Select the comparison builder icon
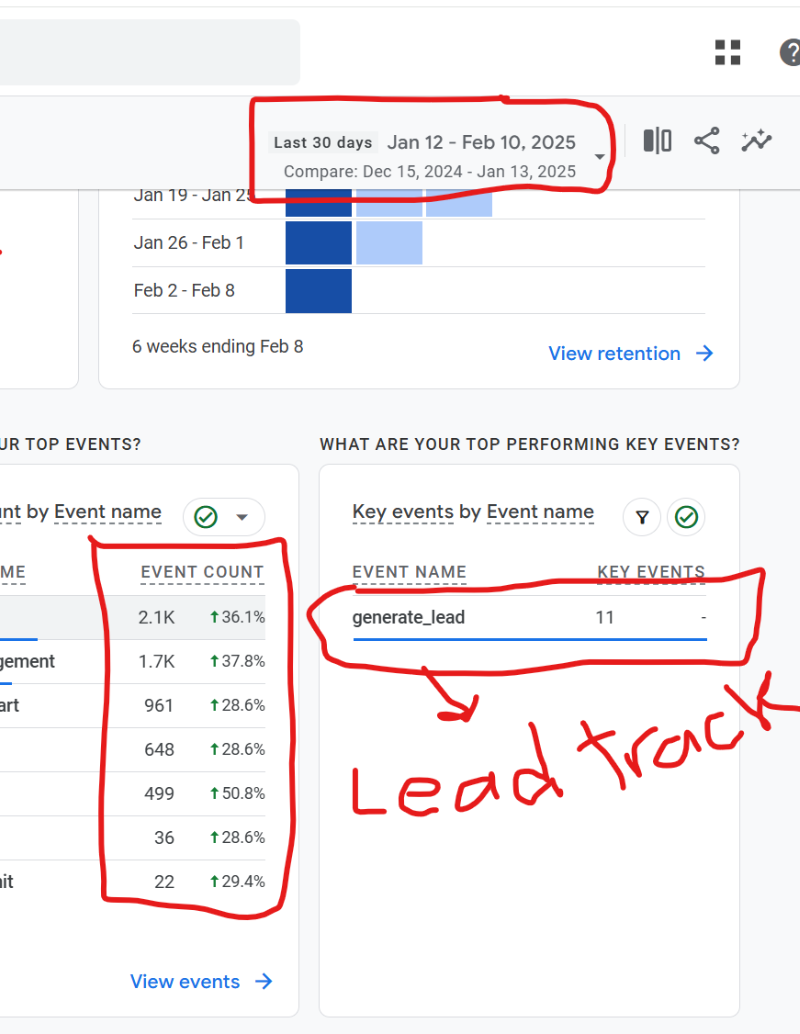Screen dimensions: 800x1034 (x=656, y=141)
